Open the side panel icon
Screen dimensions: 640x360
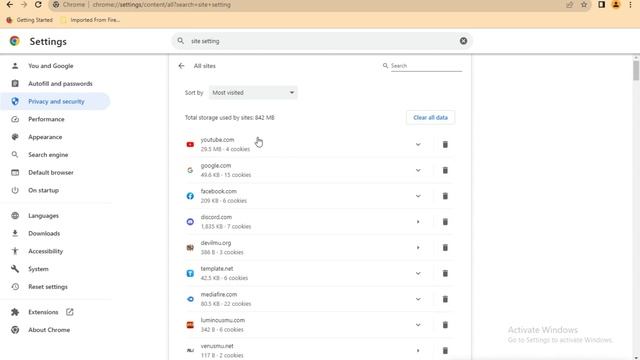tap(601, 4)
